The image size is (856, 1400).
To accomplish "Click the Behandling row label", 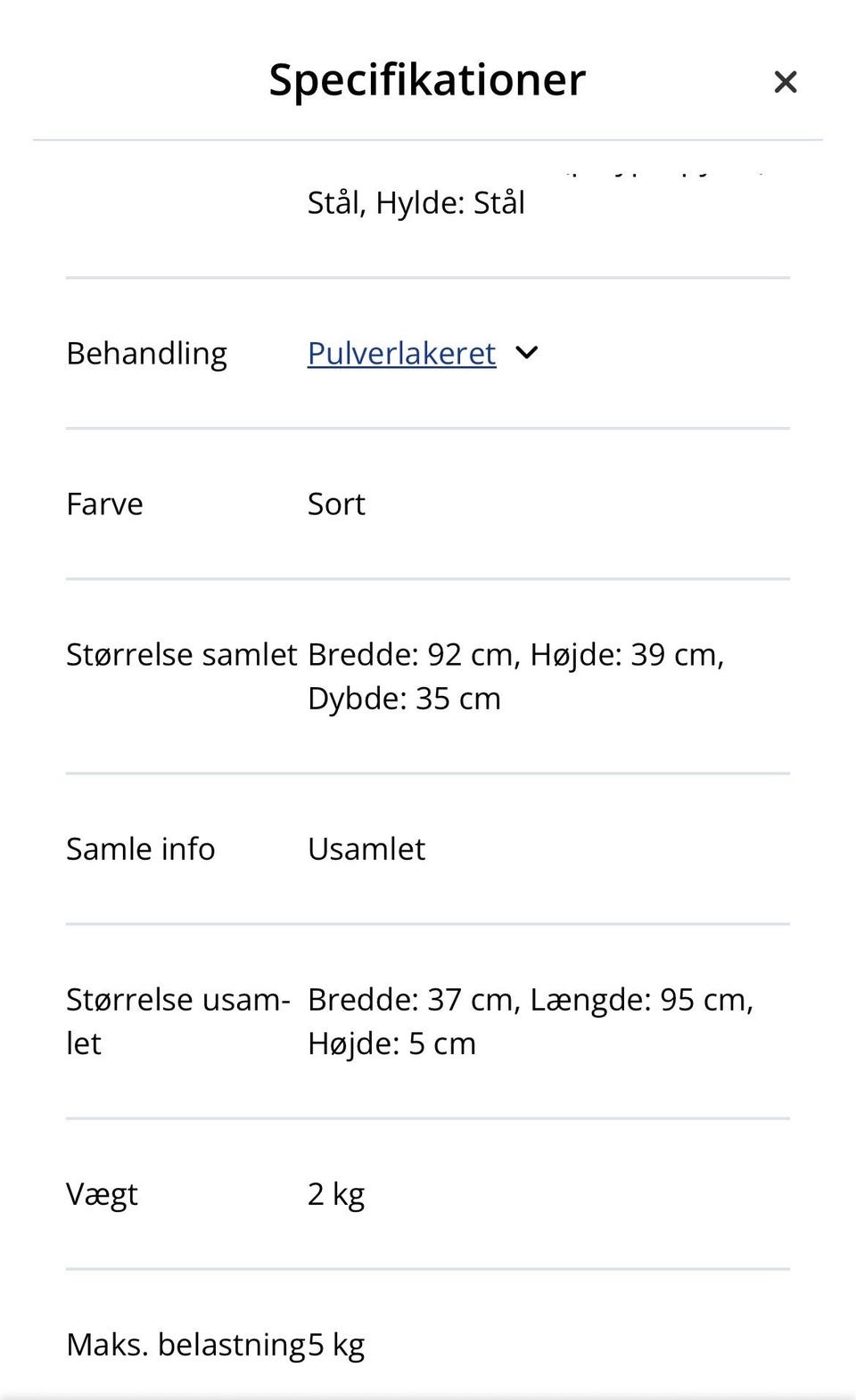I will click(146, 353).
